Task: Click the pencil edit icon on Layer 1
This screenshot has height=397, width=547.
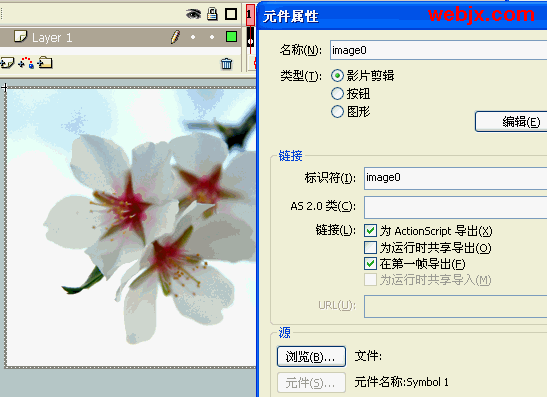Action: (x=175, y=37)
